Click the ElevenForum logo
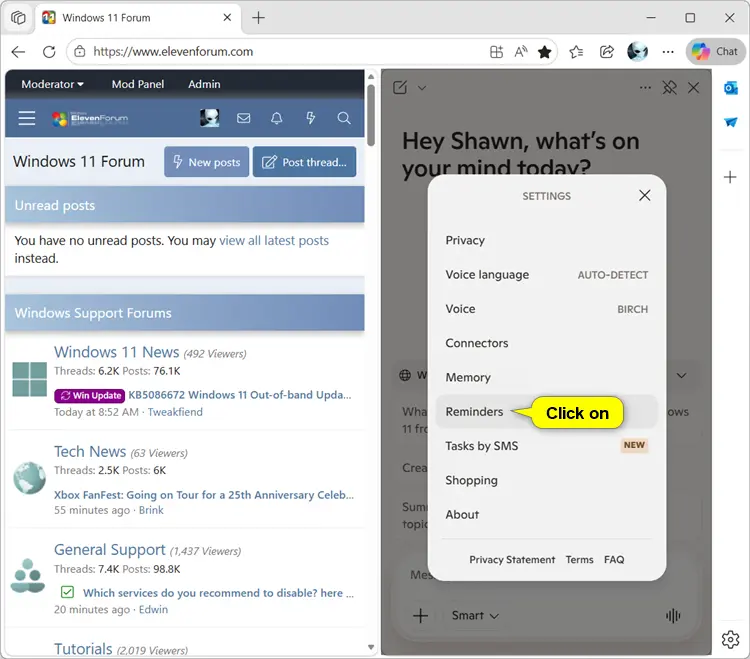This screenshot has height=659, width=750. [90, 118]
